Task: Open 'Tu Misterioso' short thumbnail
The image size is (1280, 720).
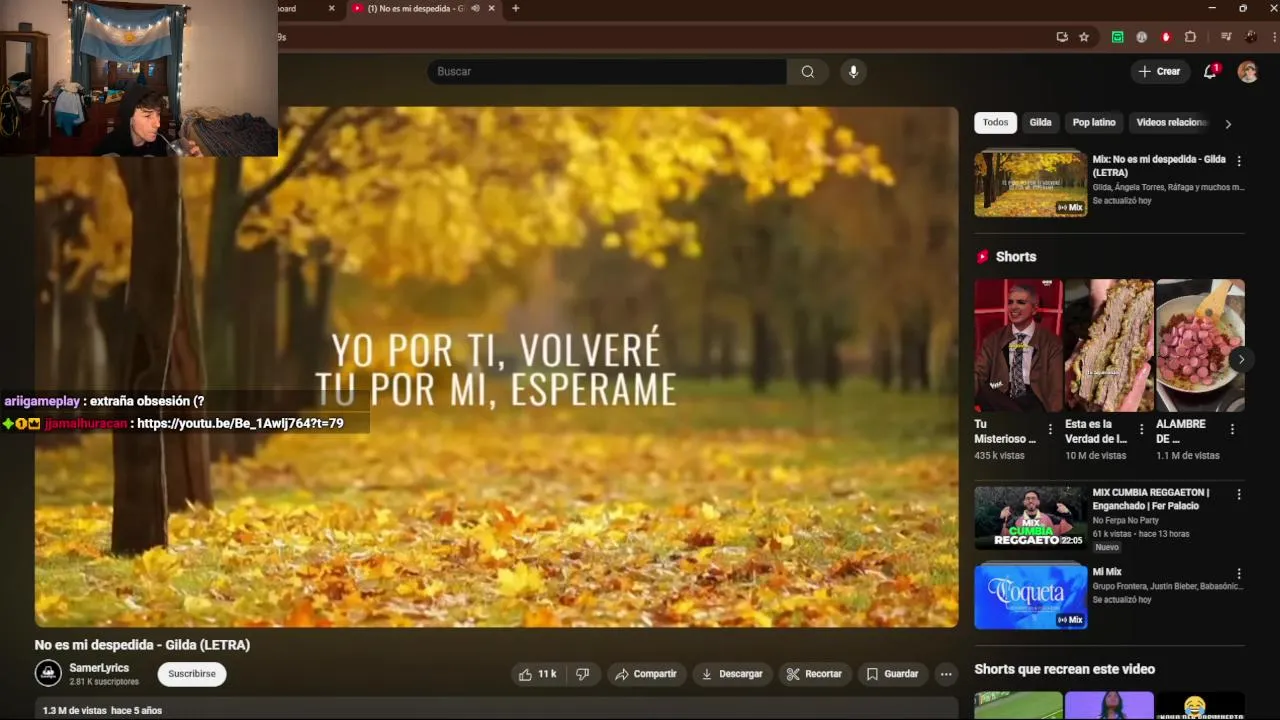Action: [x=1018, y=345]
